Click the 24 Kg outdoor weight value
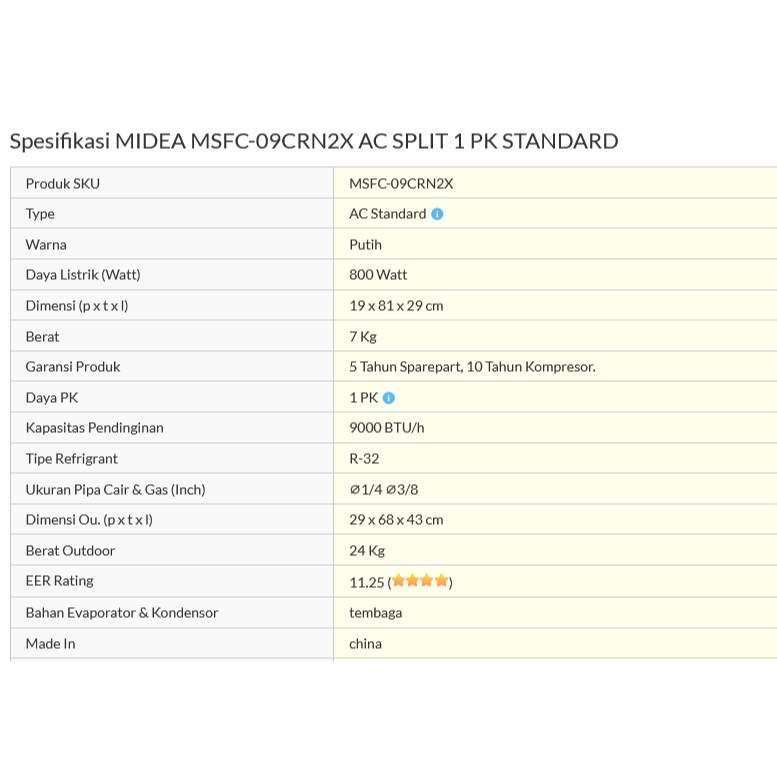Viewport: 777px width, 777px height. [367, 551]
